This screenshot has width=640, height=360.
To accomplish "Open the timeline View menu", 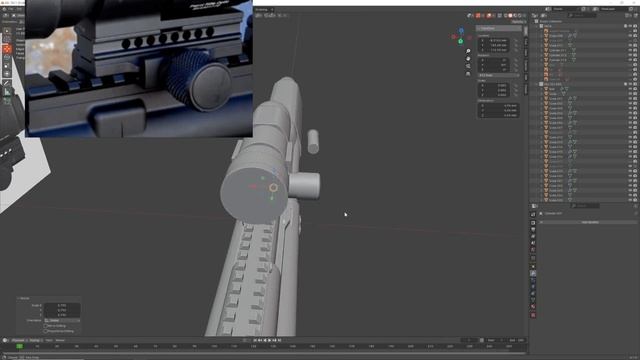I will pyautogui.click(x=49, y=340).
